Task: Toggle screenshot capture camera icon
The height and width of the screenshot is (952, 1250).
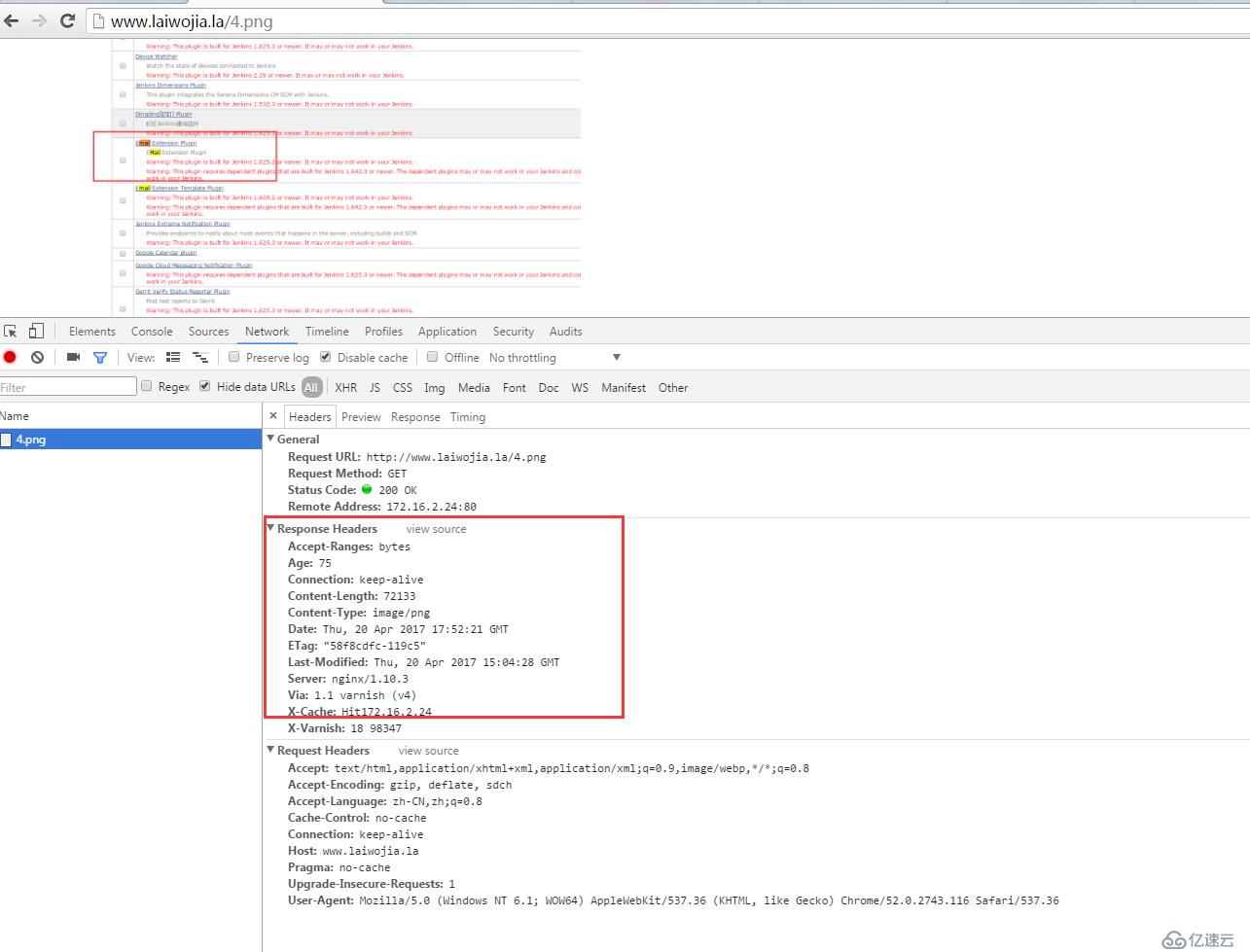Action: pos(73,357)
